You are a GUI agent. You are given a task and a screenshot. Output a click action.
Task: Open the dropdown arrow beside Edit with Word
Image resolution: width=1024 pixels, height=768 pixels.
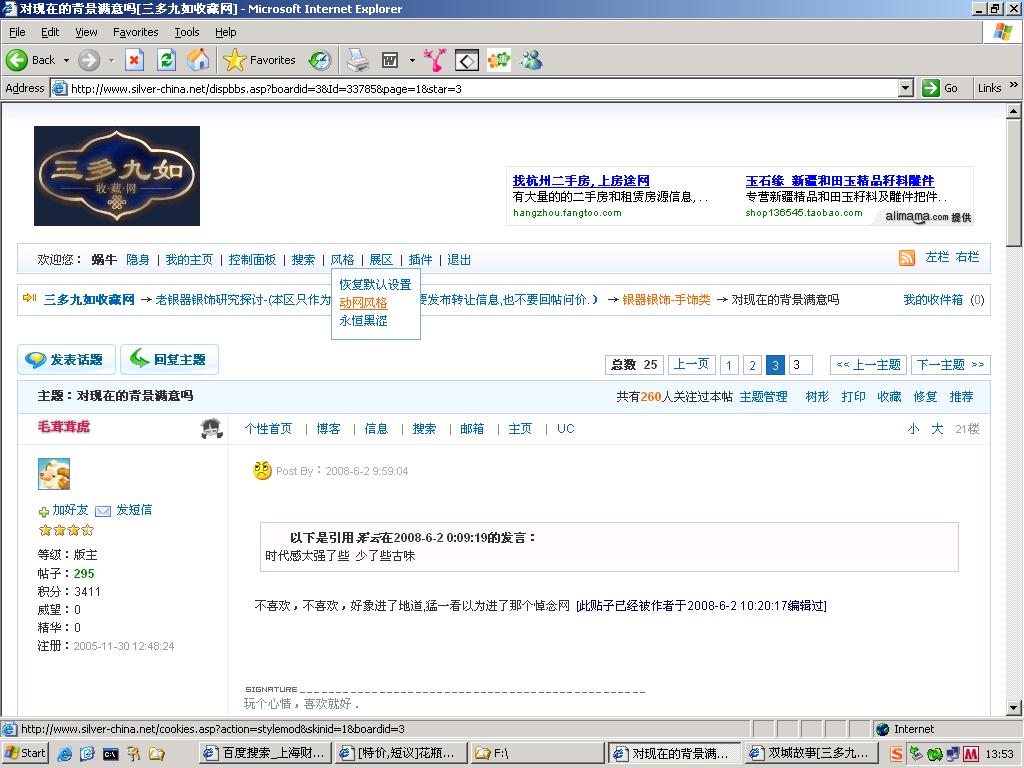(x=412, y=60)
